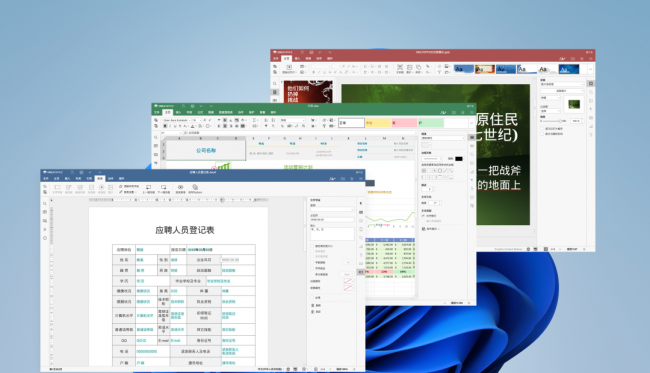The image size is (650, 373).
Task: Open key dropdown in document form settings panel
Action: pyautogui.click(x=332, y=209)
